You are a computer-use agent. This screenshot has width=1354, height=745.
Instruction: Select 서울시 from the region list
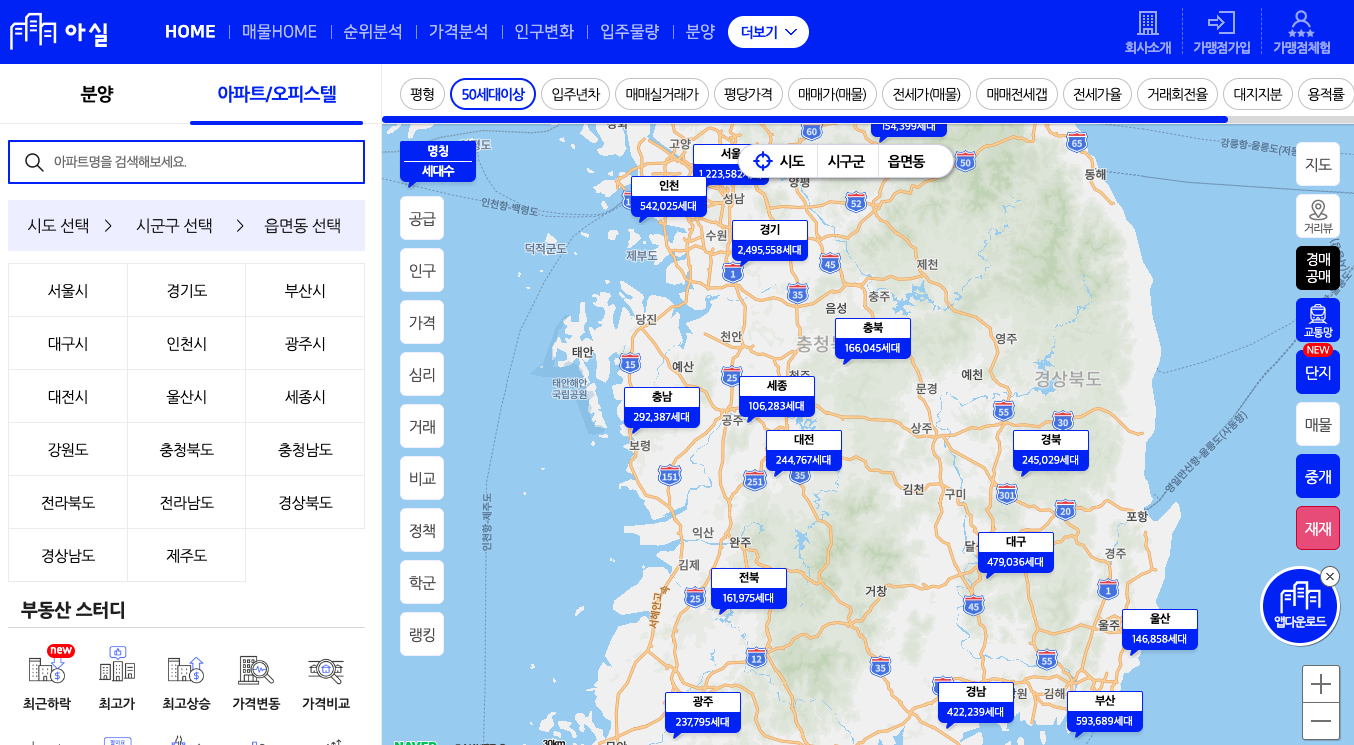[x=67, y=289]
